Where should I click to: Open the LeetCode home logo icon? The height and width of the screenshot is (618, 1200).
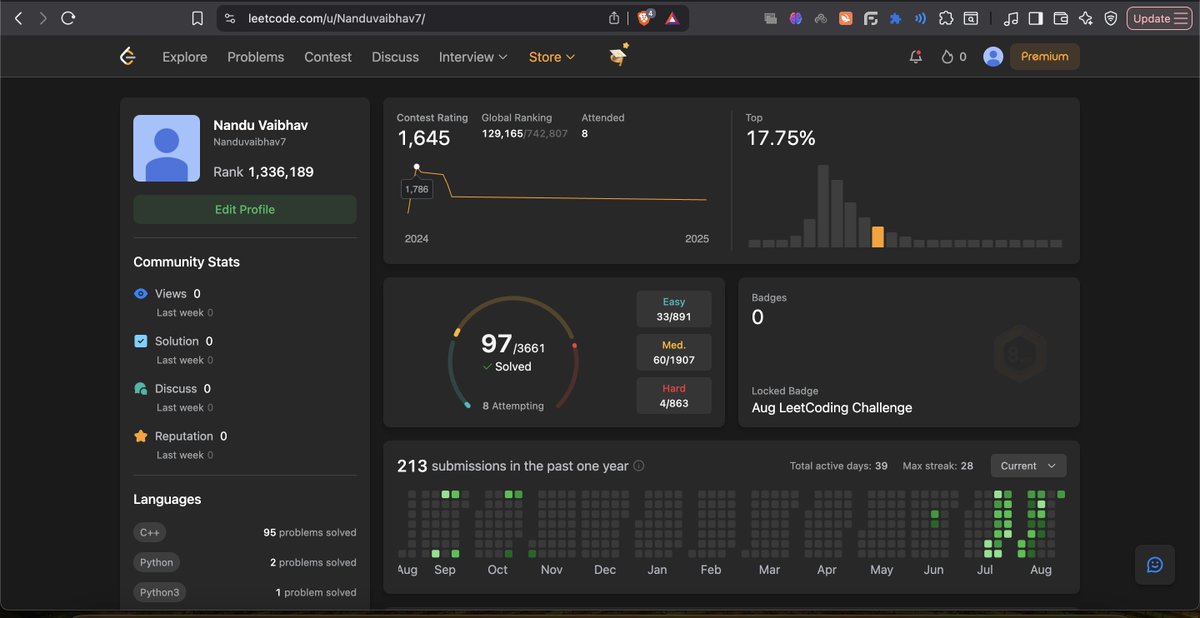click(127, 56)
